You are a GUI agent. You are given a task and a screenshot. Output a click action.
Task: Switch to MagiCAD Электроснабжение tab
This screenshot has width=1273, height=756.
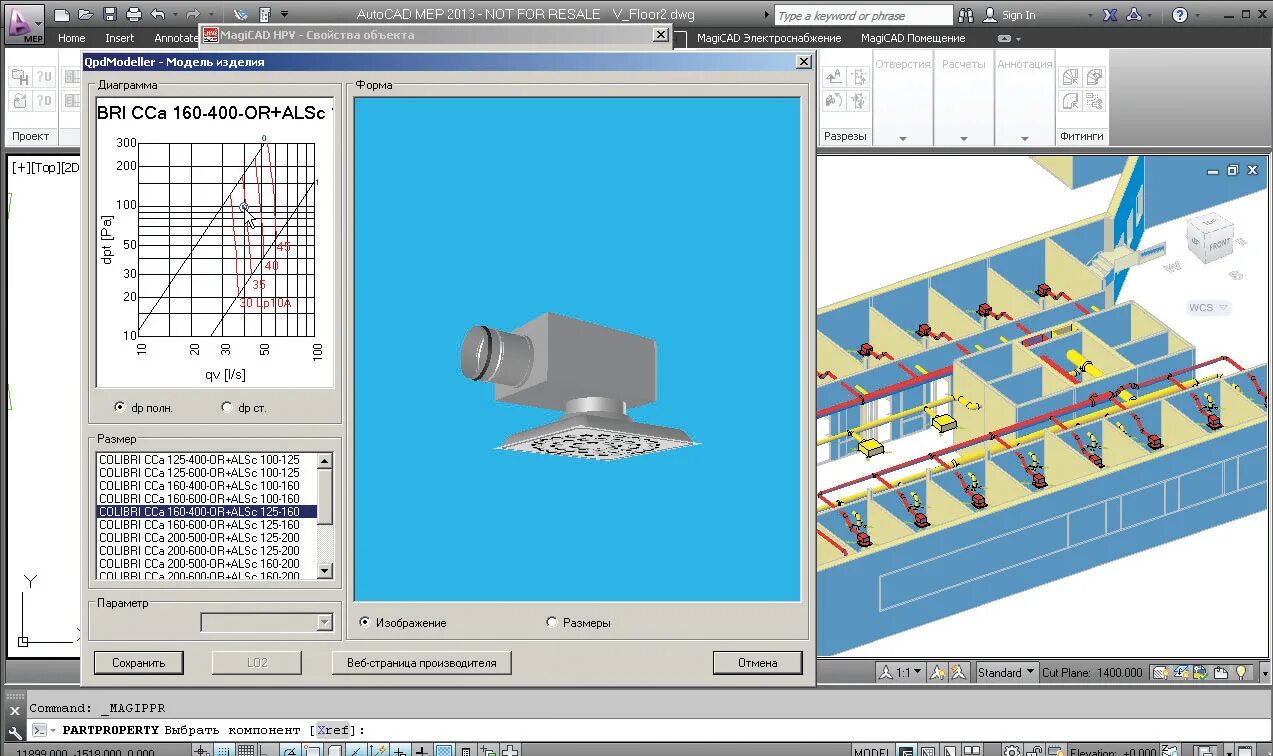[x=769, y=38]
